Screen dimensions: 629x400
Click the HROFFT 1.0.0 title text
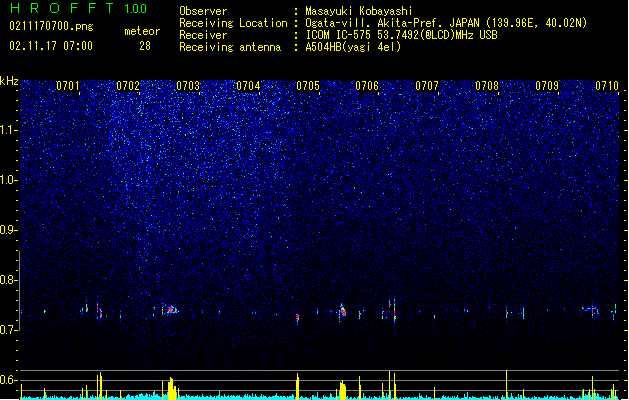tap(79, 8)
